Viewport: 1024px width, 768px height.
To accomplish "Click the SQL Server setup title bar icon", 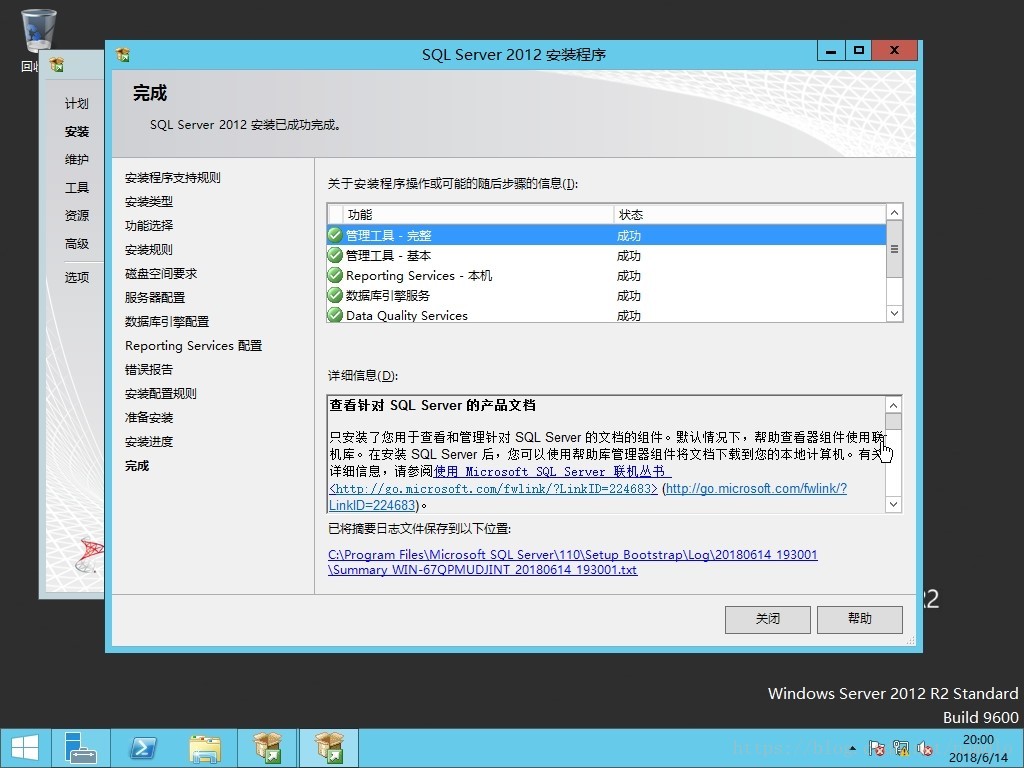I will point(123,54).
